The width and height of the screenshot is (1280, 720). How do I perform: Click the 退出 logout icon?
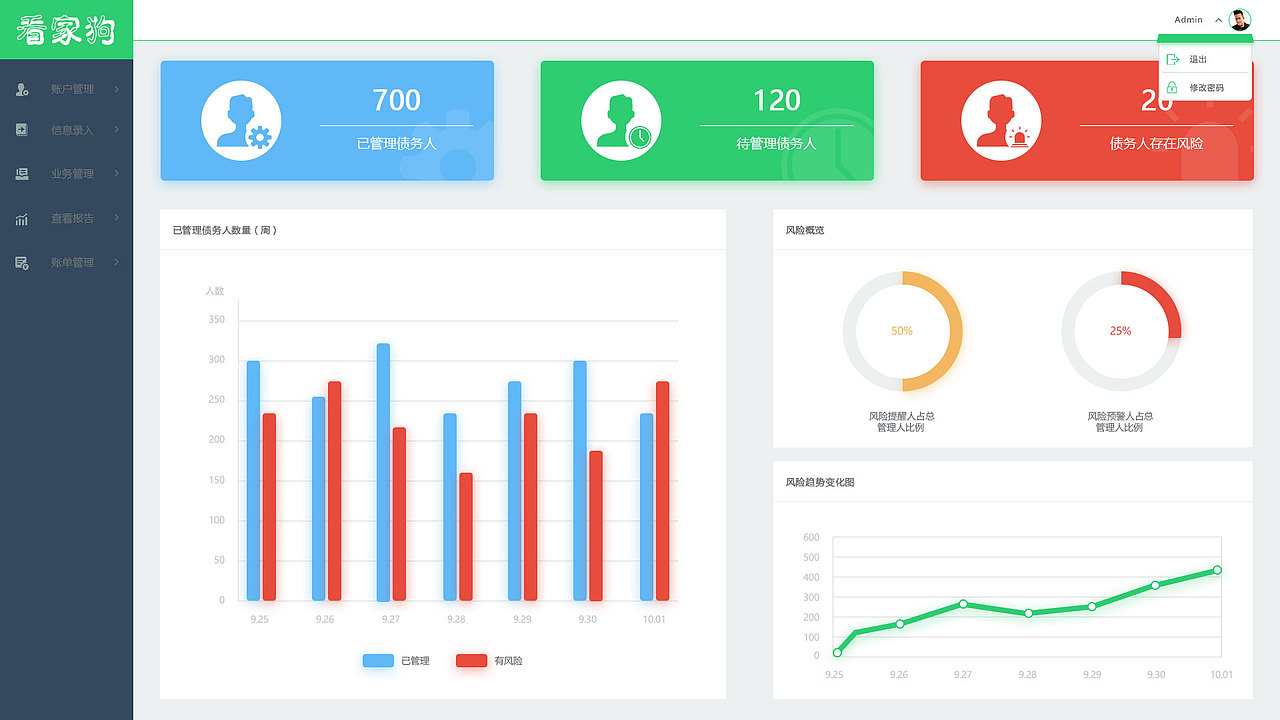click(x=1172, y=60)
